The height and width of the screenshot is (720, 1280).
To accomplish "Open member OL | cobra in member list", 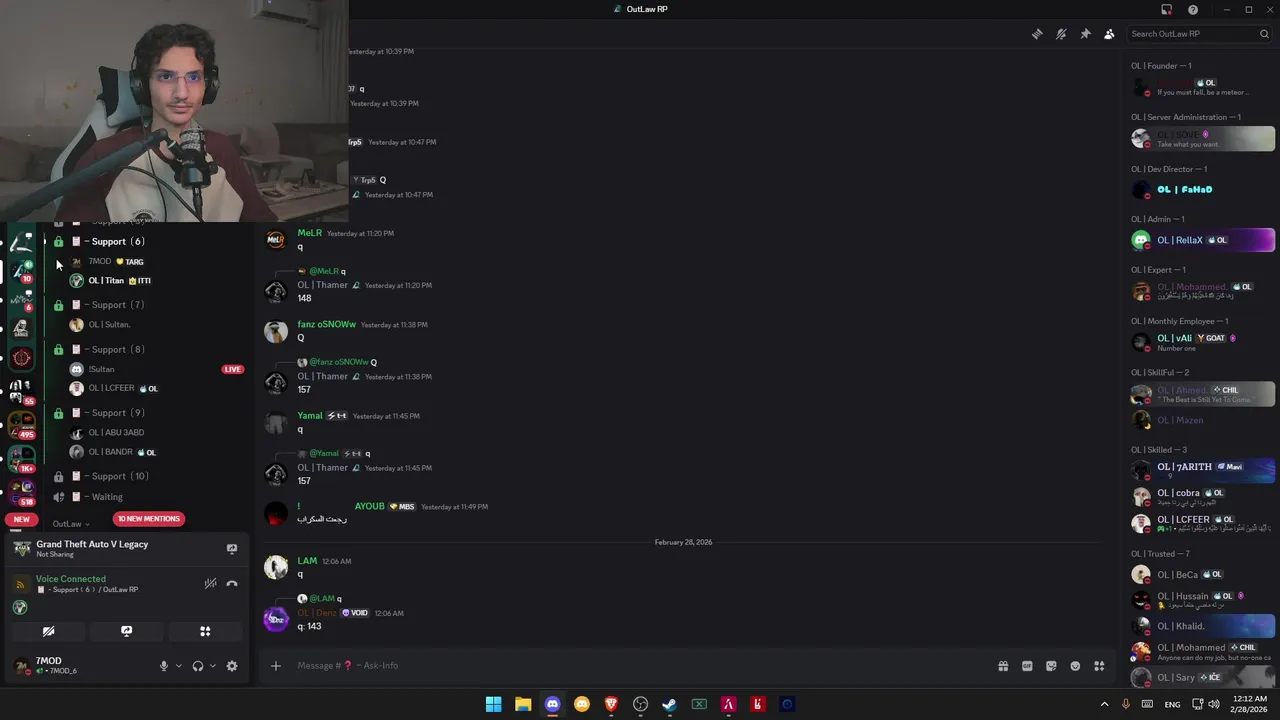I will pos(1201,496).
